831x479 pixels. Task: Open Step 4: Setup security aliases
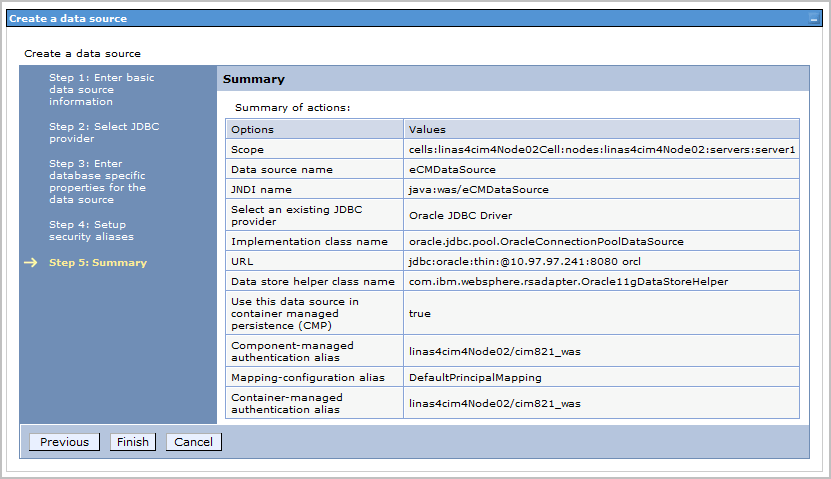point(91,230)
